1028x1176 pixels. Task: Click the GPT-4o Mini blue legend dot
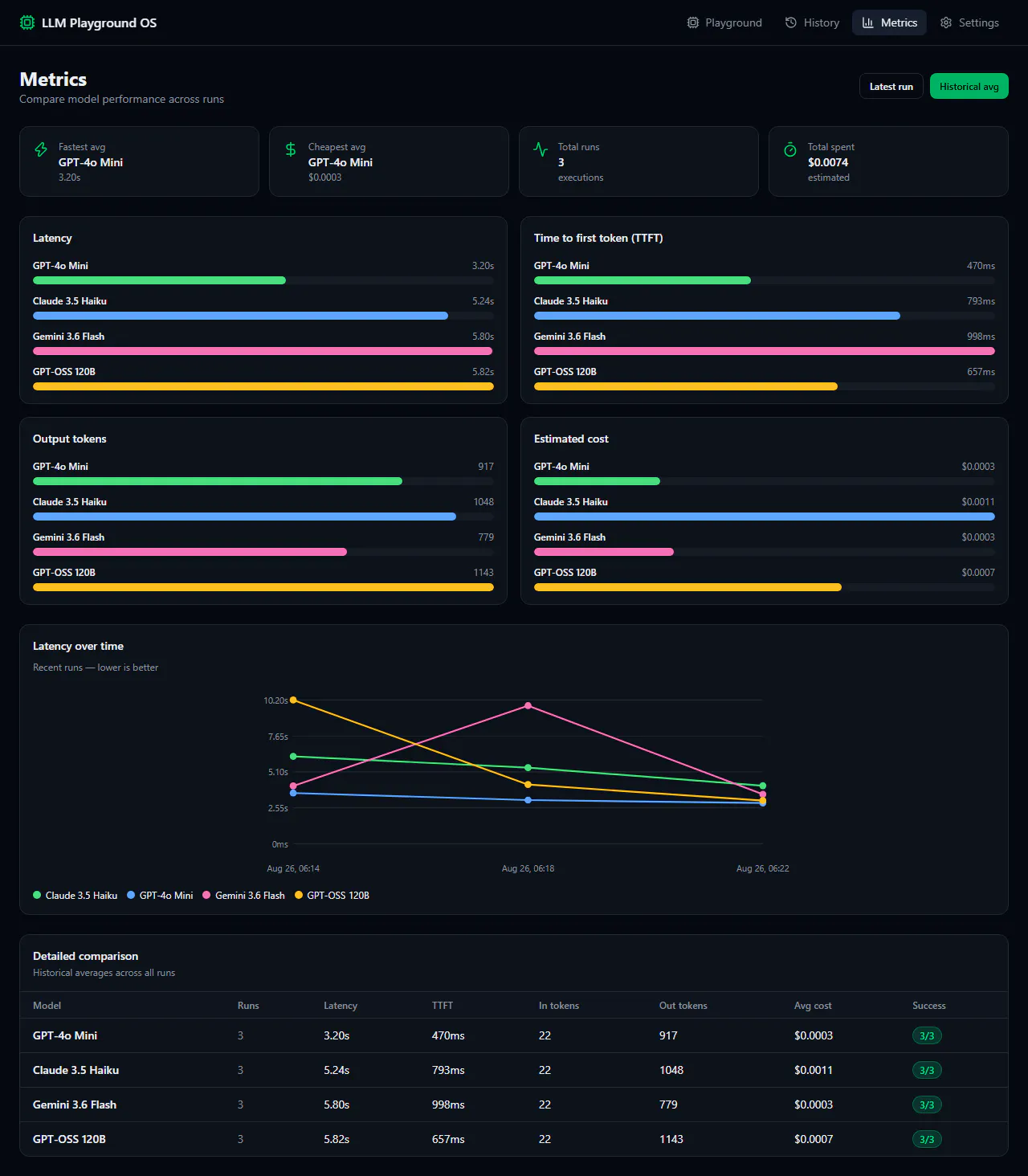[x=131, y=895]
